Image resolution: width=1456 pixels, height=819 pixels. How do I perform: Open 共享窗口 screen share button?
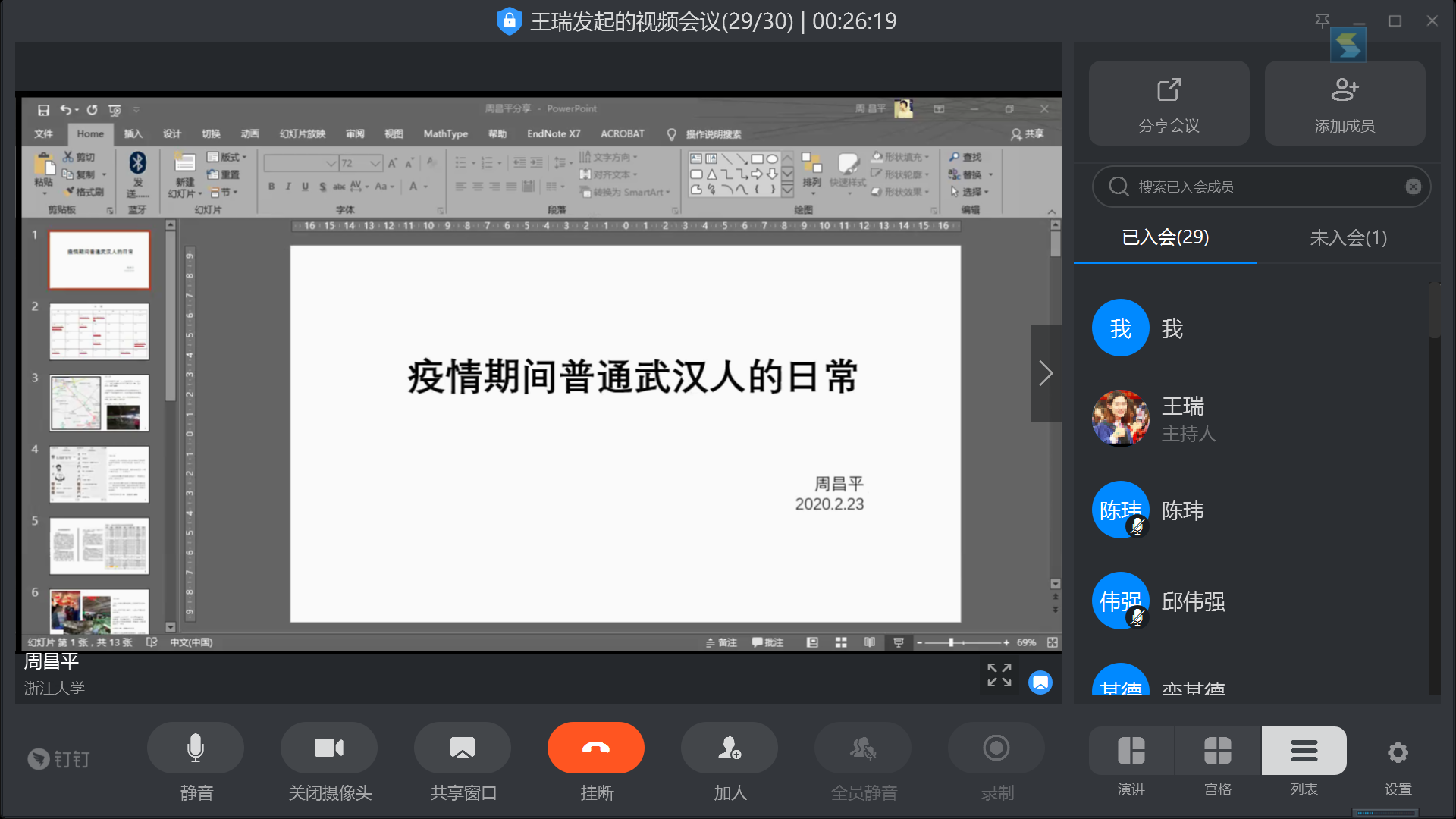tap(463, 748)
